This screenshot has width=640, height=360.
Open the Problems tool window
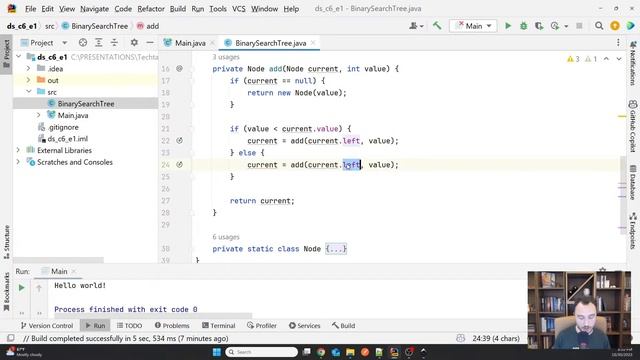(172, 326)
